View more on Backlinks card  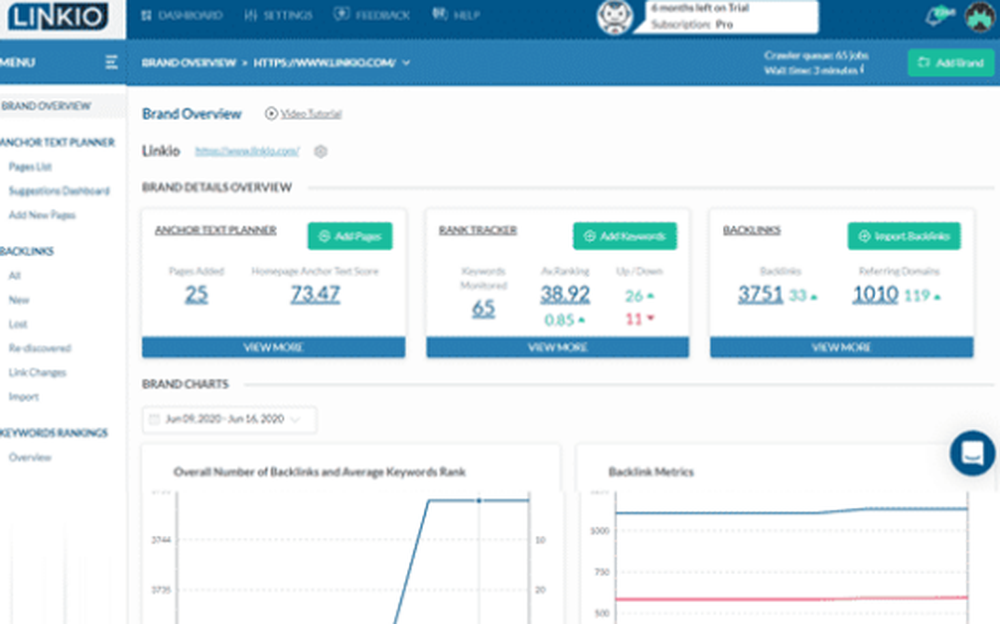click(841, 347)
